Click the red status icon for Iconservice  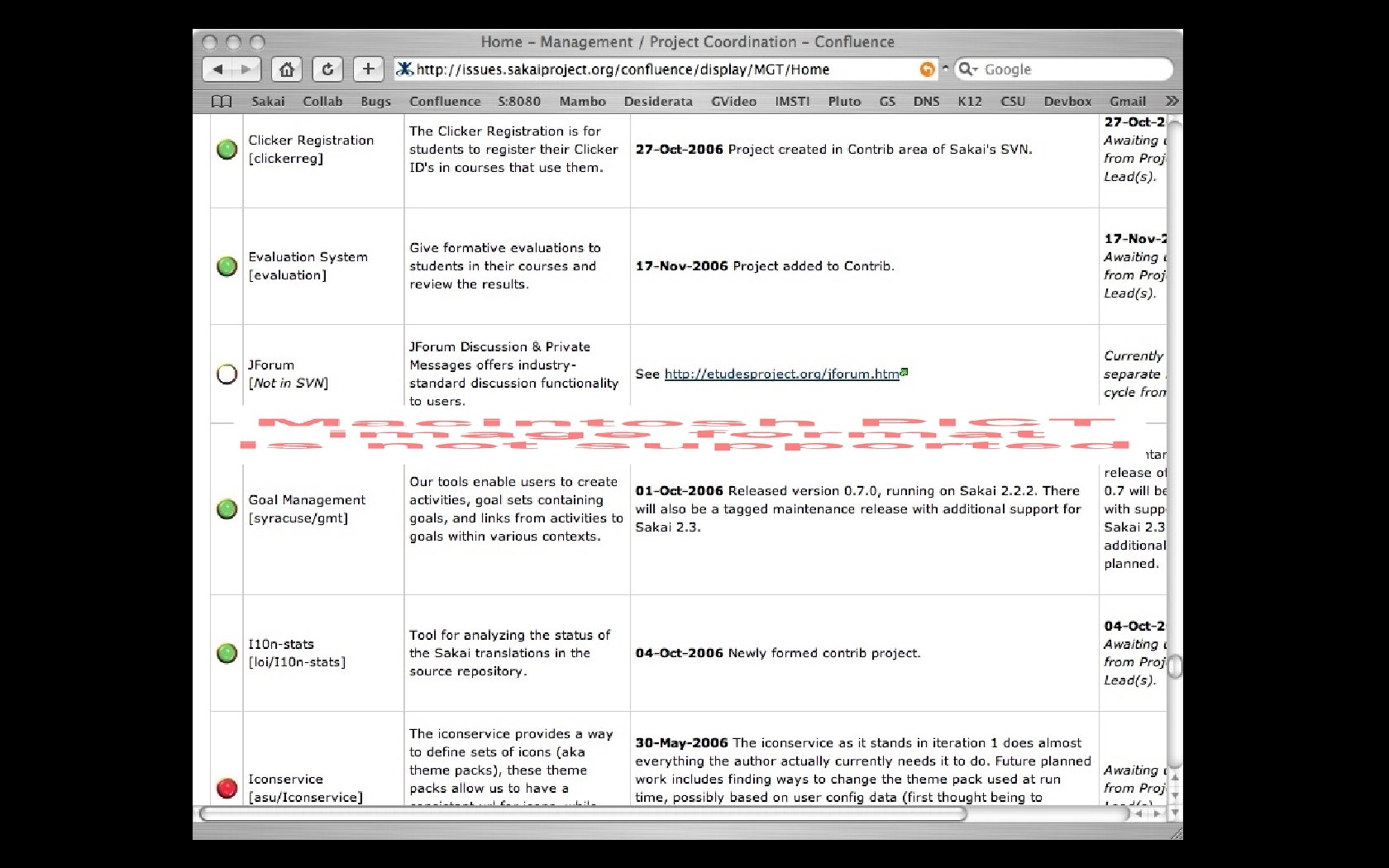point(227,788)
